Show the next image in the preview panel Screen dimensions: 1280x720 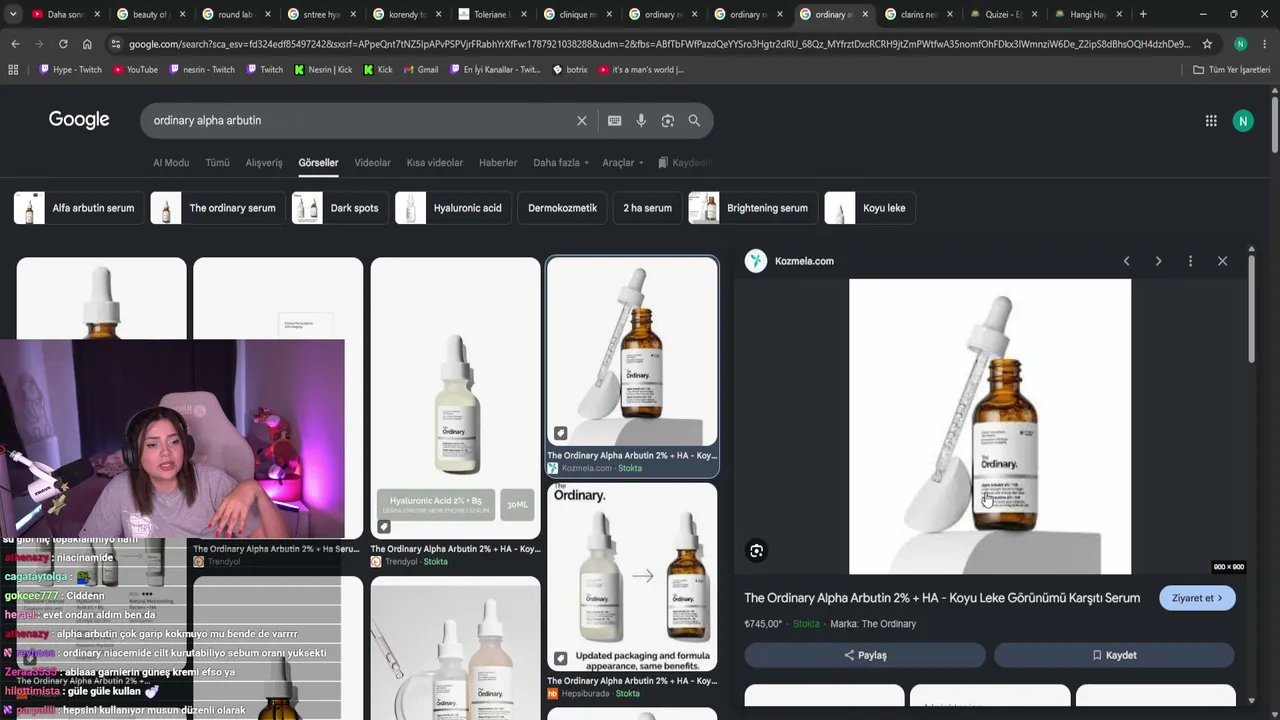(1158, 261)
